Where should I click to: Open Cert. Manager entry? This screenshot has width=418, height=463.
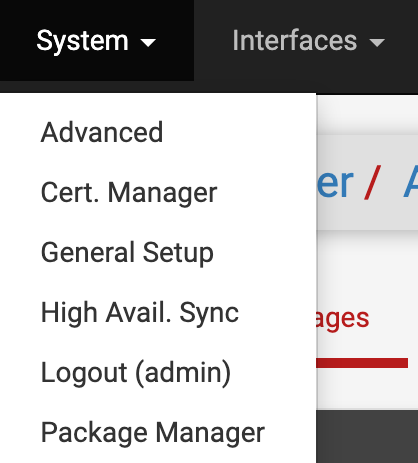click(158, 192)
